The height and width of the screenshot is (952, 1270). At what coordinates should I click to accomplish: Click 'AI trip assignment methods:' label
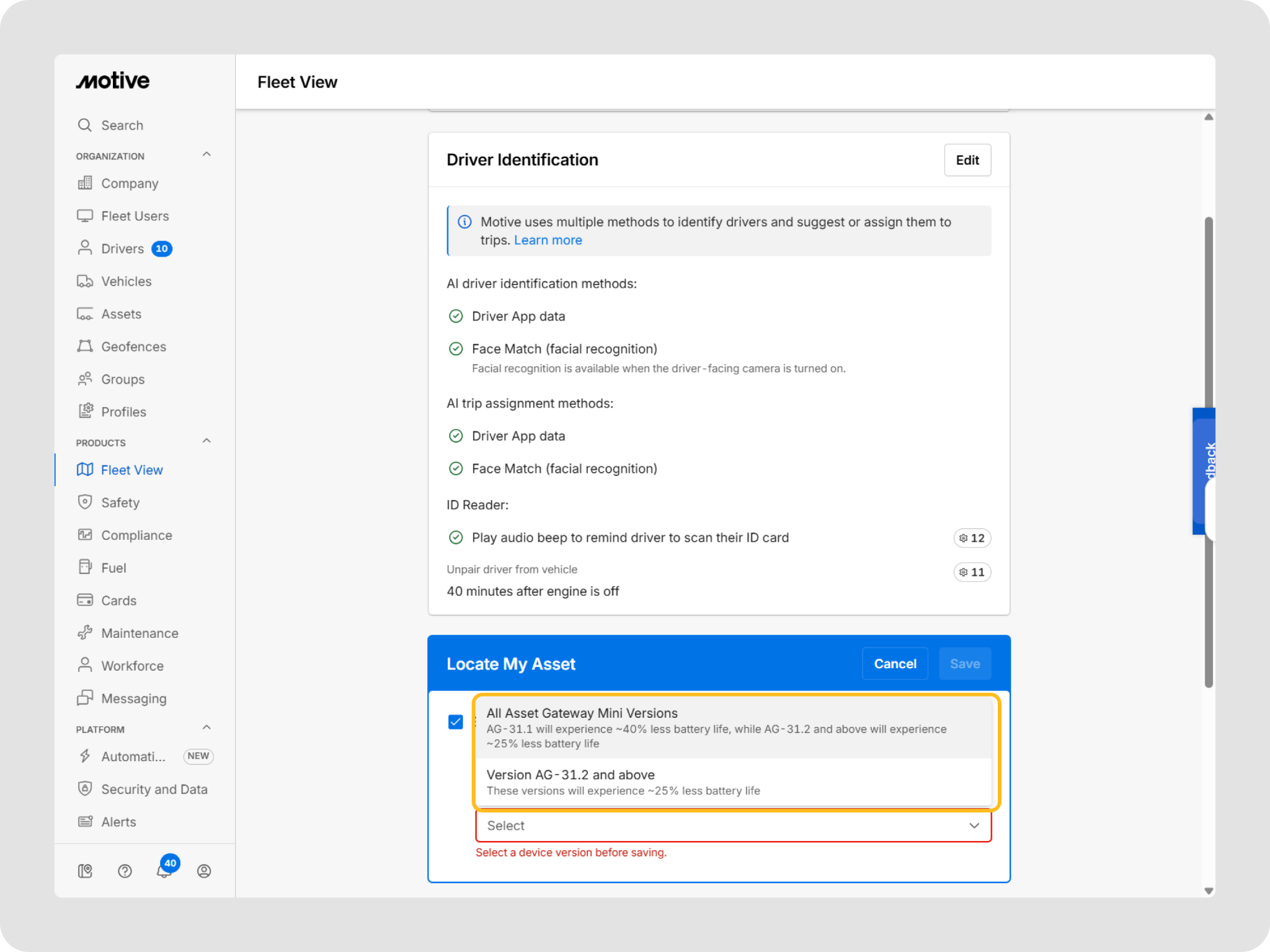point(530,403)
